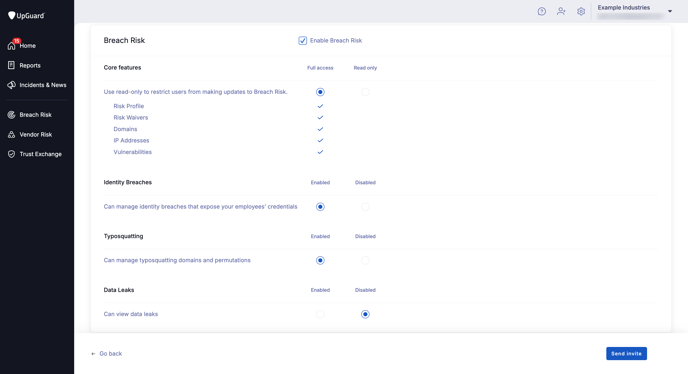
Task: Open the settings gear icon
Action: click(581, 11)
